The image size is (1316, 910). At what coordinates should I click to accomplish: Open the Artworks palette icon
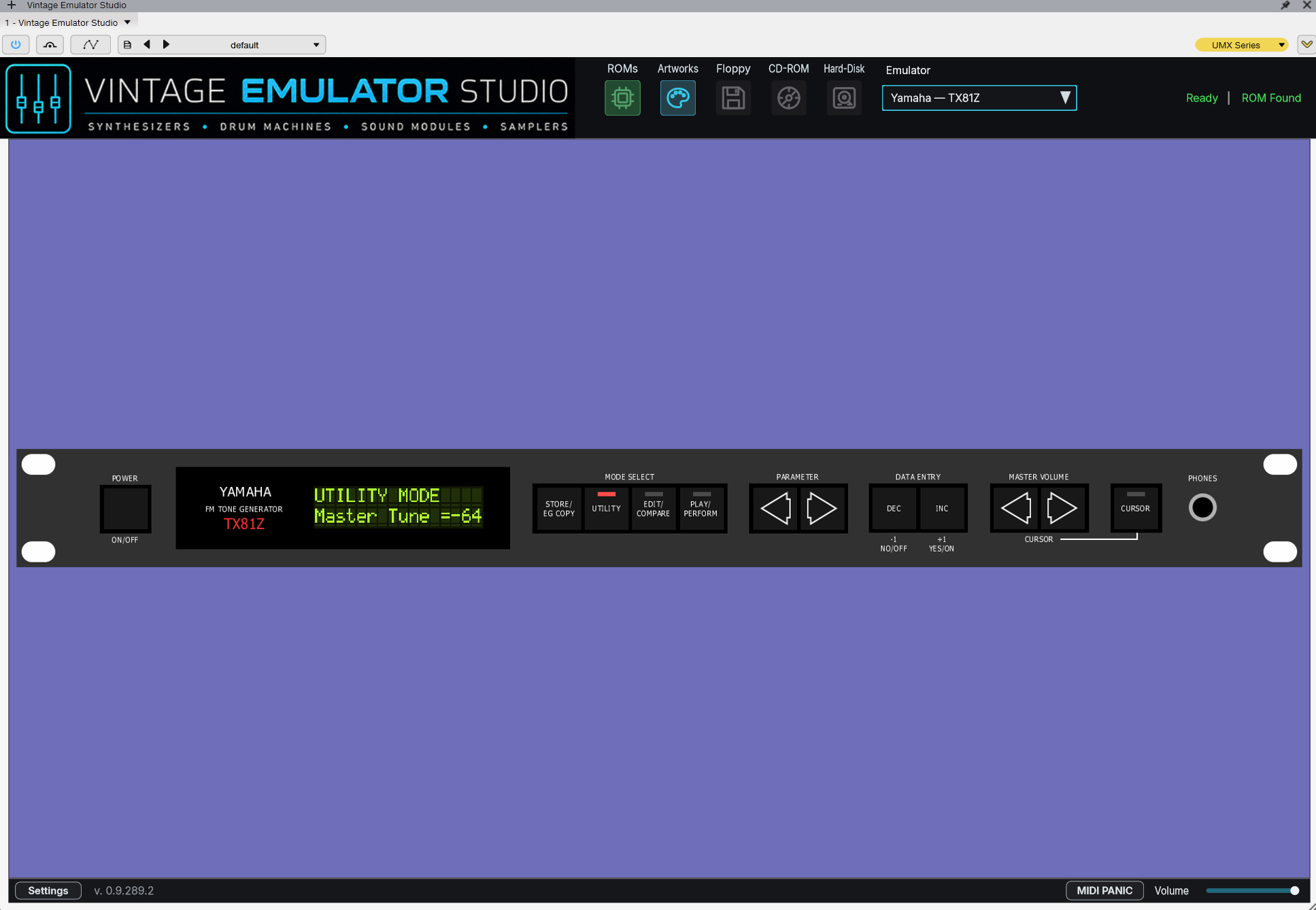pos(677,98)
